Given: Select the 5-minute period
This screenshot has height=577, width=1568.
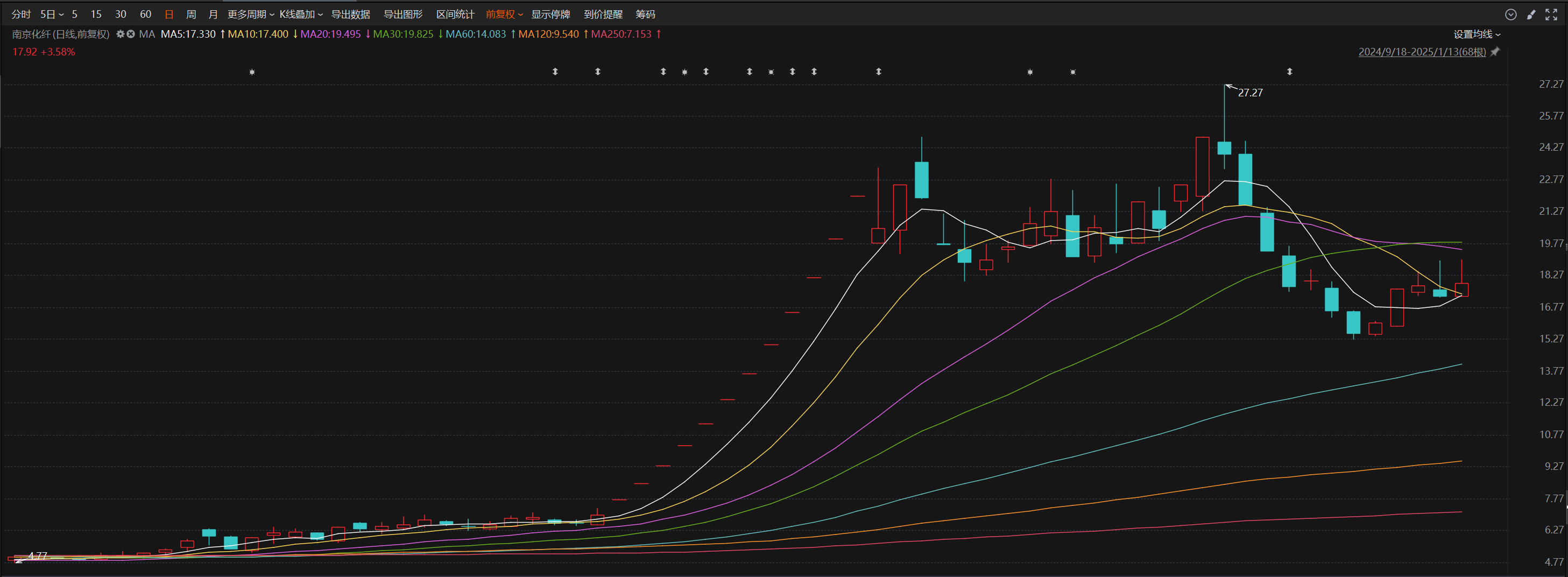Looking at the screenshot, I should click(75, 14).
